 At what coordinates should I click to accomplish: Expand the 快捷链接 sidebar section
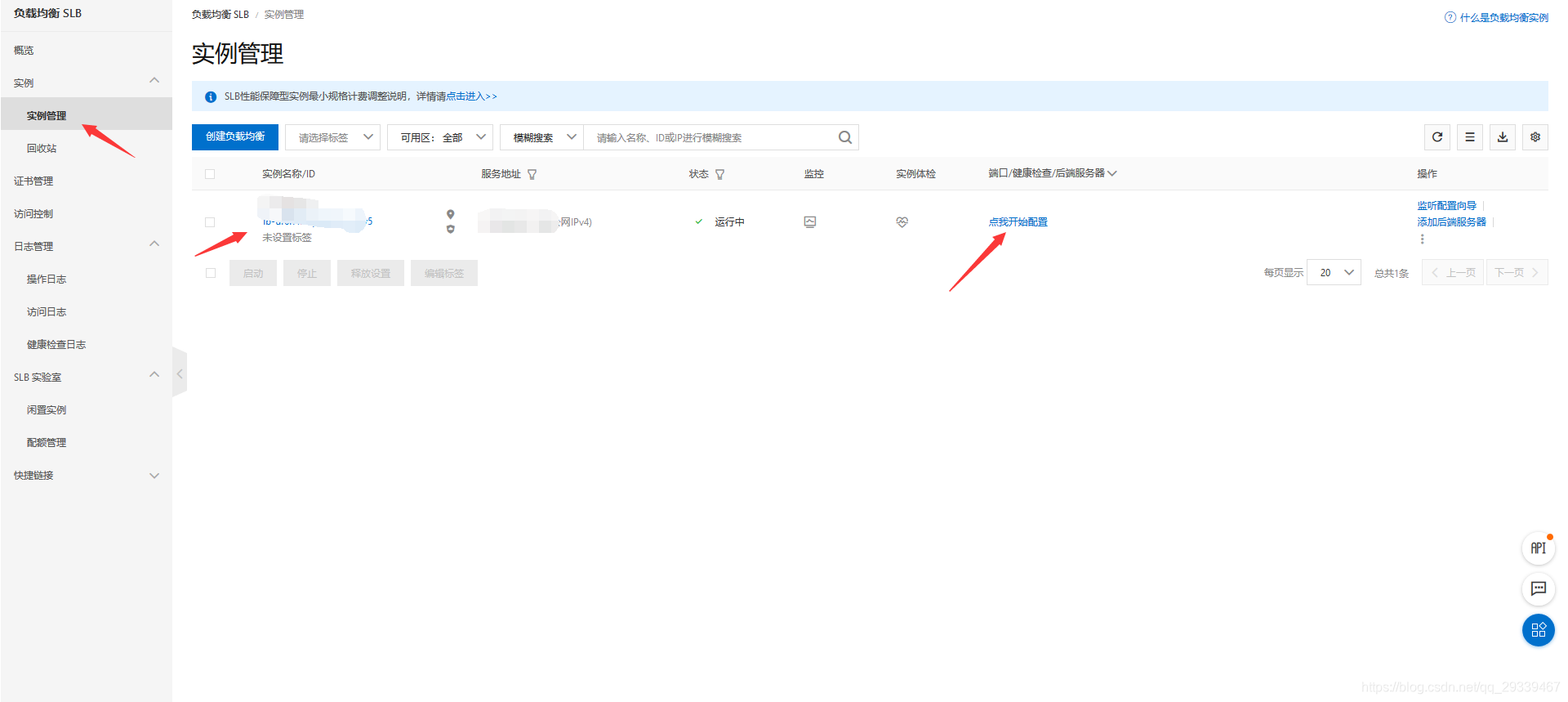pyautogui.click(x=154, y=476)
